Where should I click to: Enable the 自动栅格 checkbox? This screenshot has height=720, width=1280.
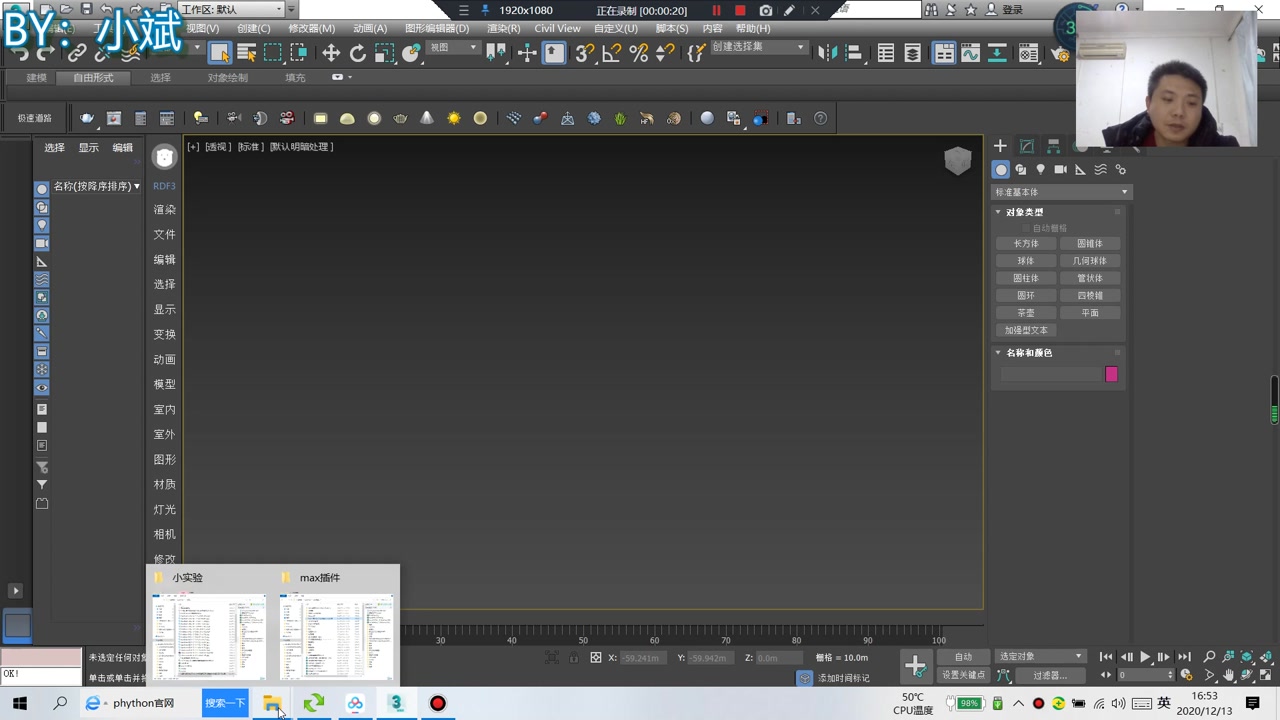pyautogui.click(x=1025, y=228)
